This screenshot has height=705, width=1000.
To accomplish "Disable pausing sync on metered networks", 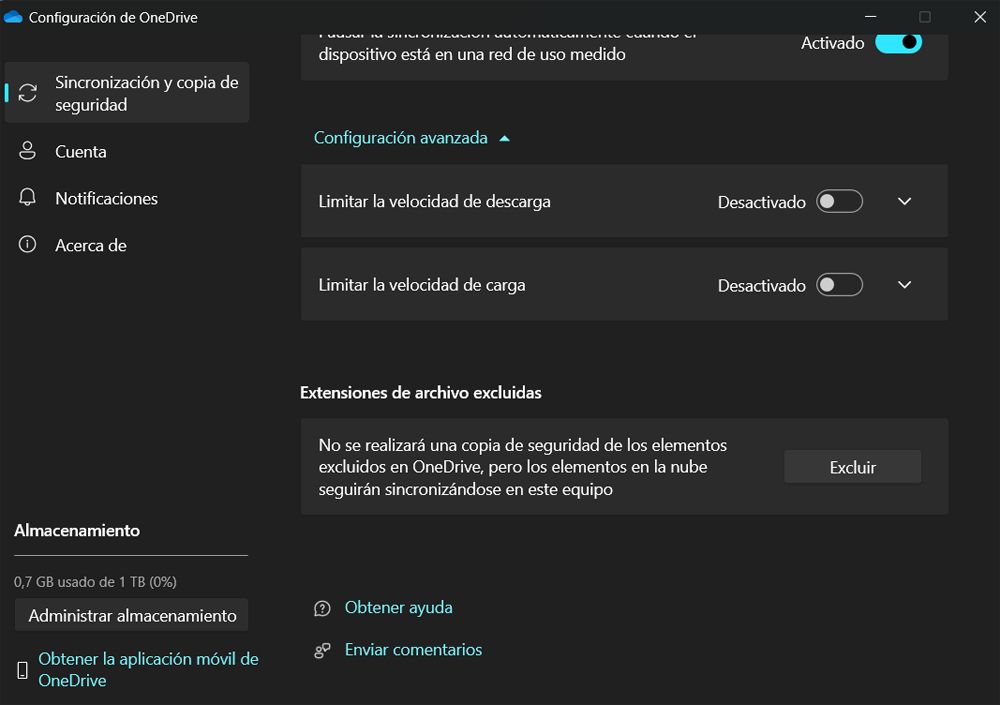I will tap(898, 42).
